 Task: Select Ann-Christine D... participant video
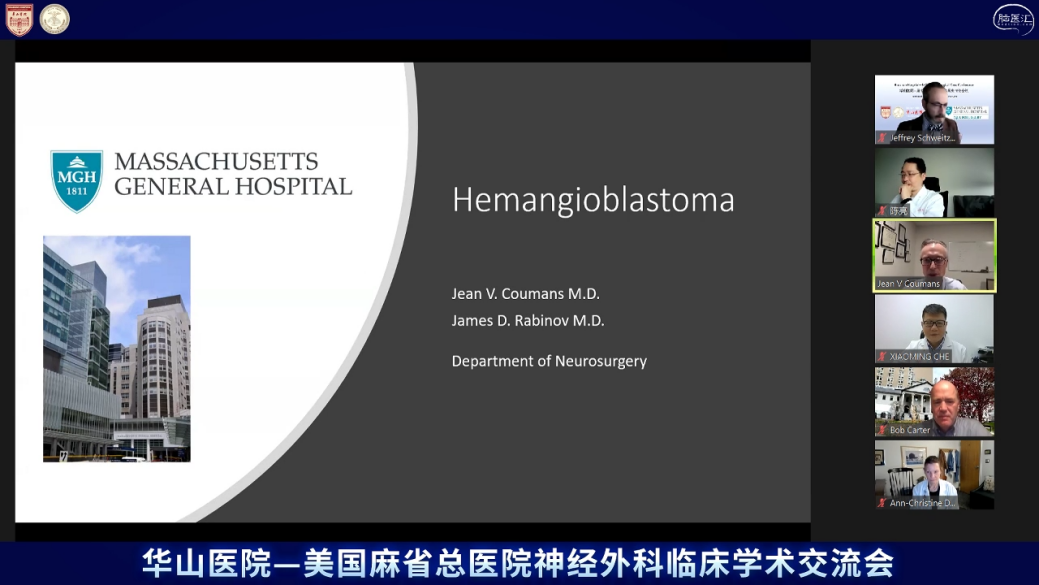coord(934,475)
